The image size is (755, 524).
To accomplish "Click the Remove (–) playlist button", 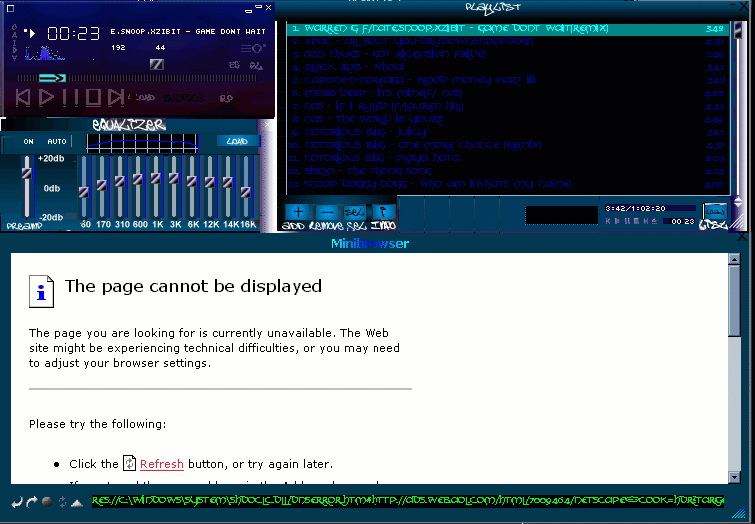I will (326, 212).
